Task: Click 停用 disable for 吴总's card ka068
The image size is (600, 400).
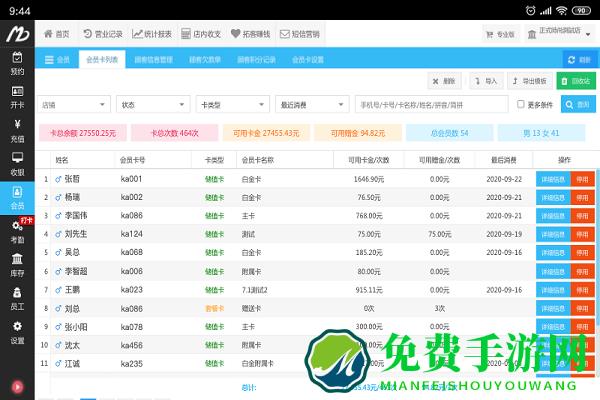Action: [582, 253]
